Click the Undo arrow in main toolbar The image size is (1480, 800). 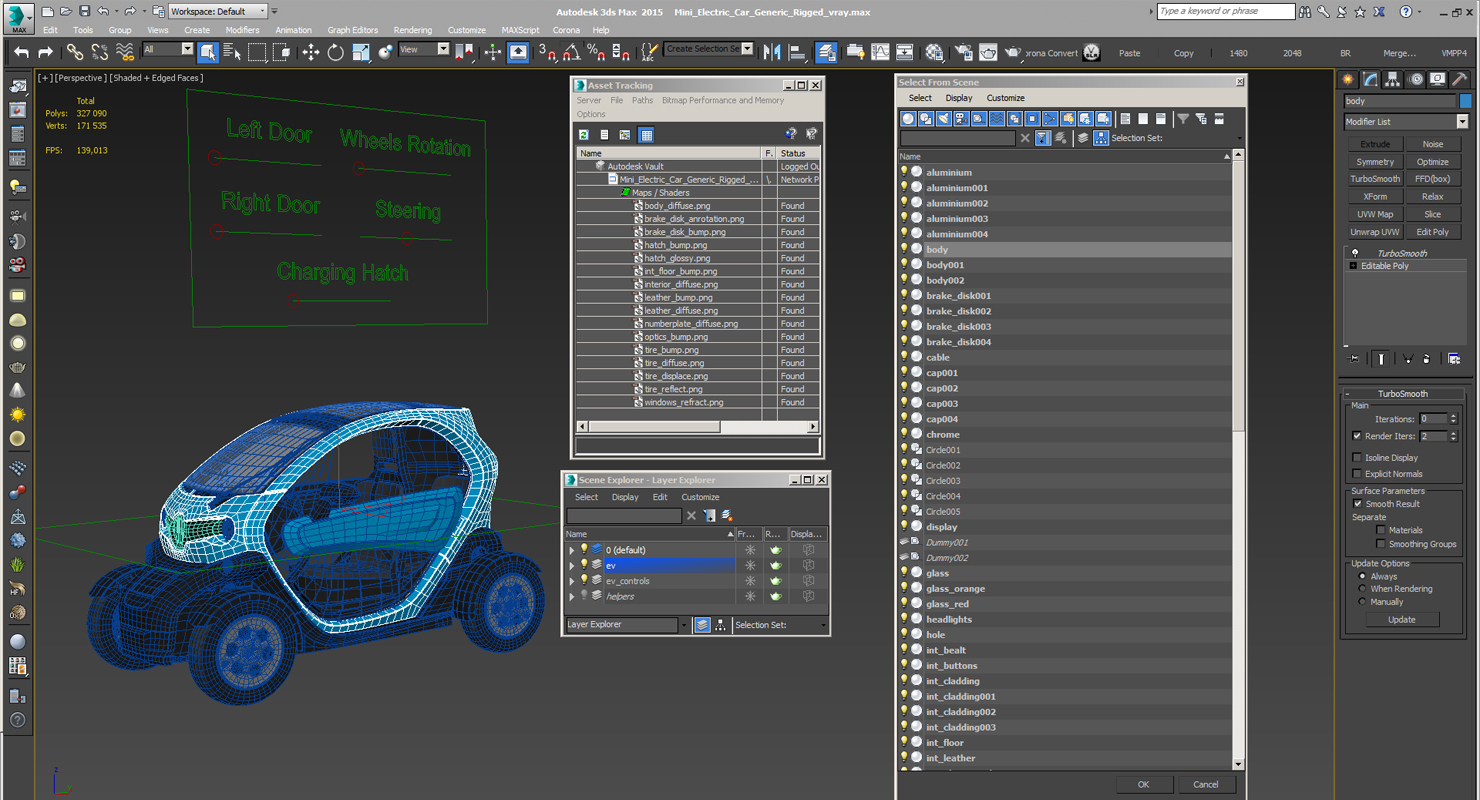click(21, 52)
